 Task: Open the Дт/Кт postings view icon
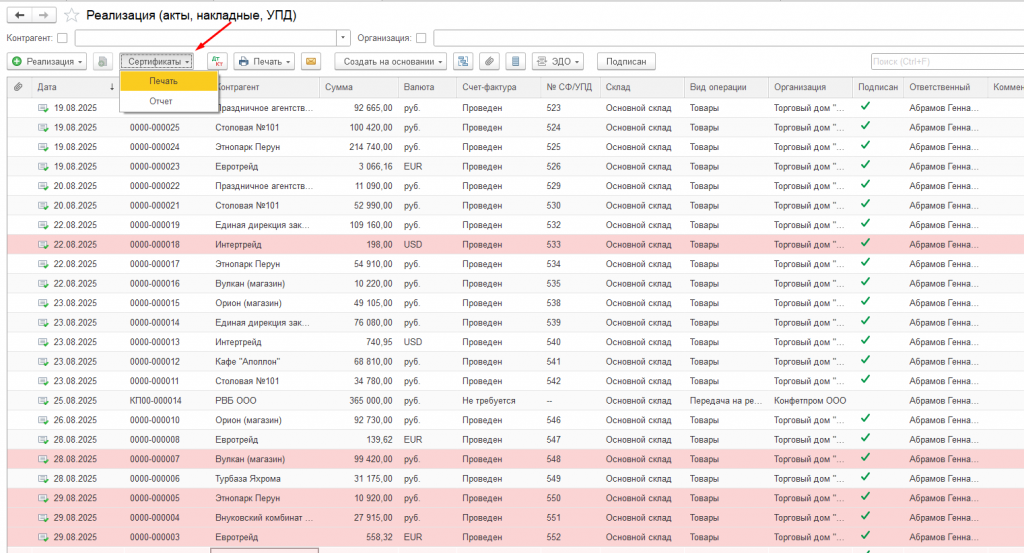(x=217, y=61)
